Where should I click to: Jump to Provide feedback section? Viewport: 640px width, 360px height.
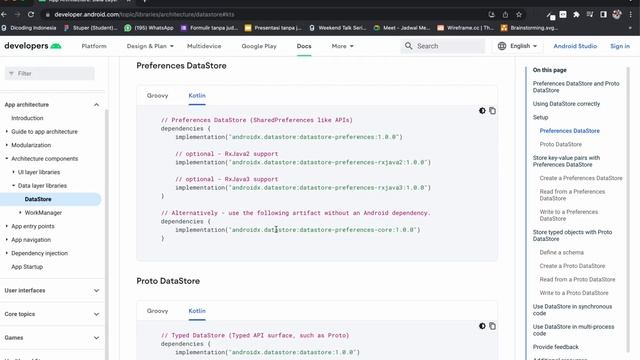tap(556, 347)
